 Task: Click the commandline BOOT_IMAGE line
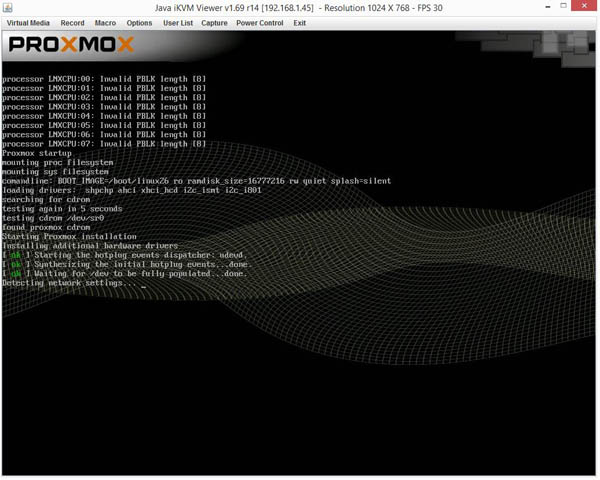tap(196, 181)
